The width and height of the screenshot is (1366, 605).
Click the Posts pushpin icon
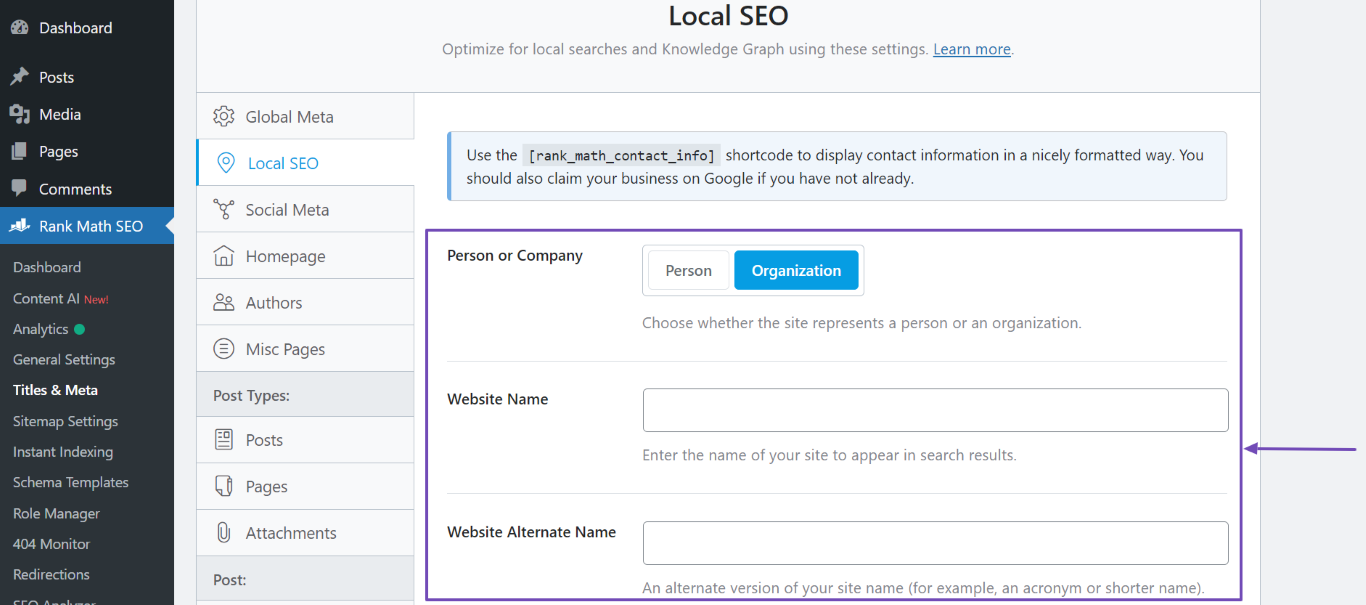click(19, 77)
